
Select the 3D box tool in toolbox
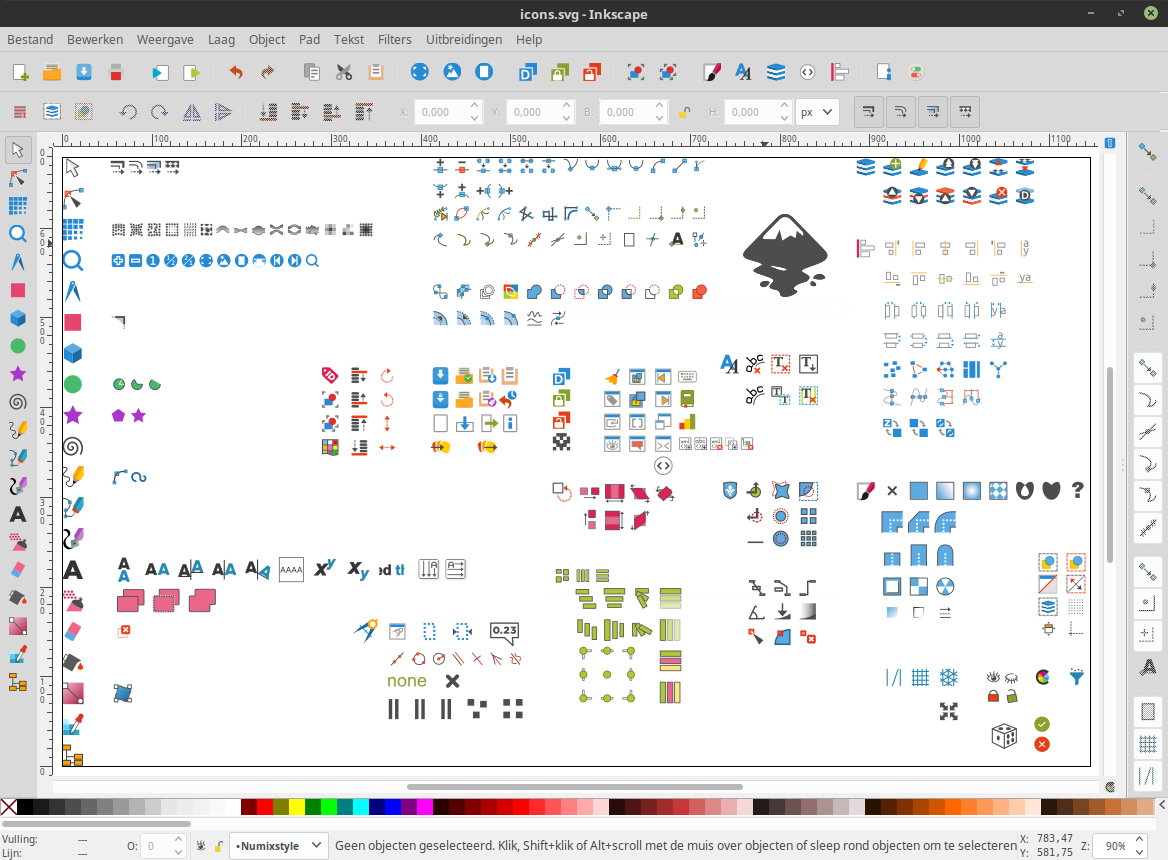18,318
